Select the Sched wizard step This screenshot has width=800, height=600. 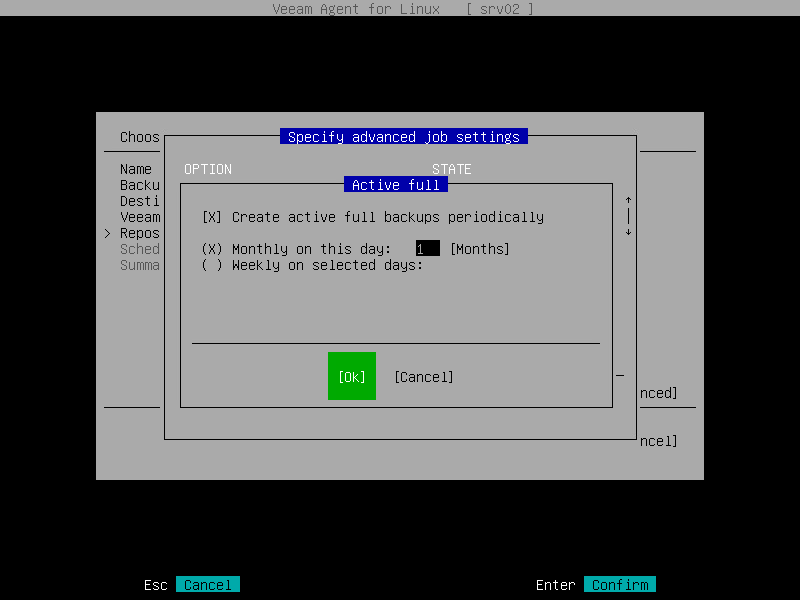pos(140,249)
